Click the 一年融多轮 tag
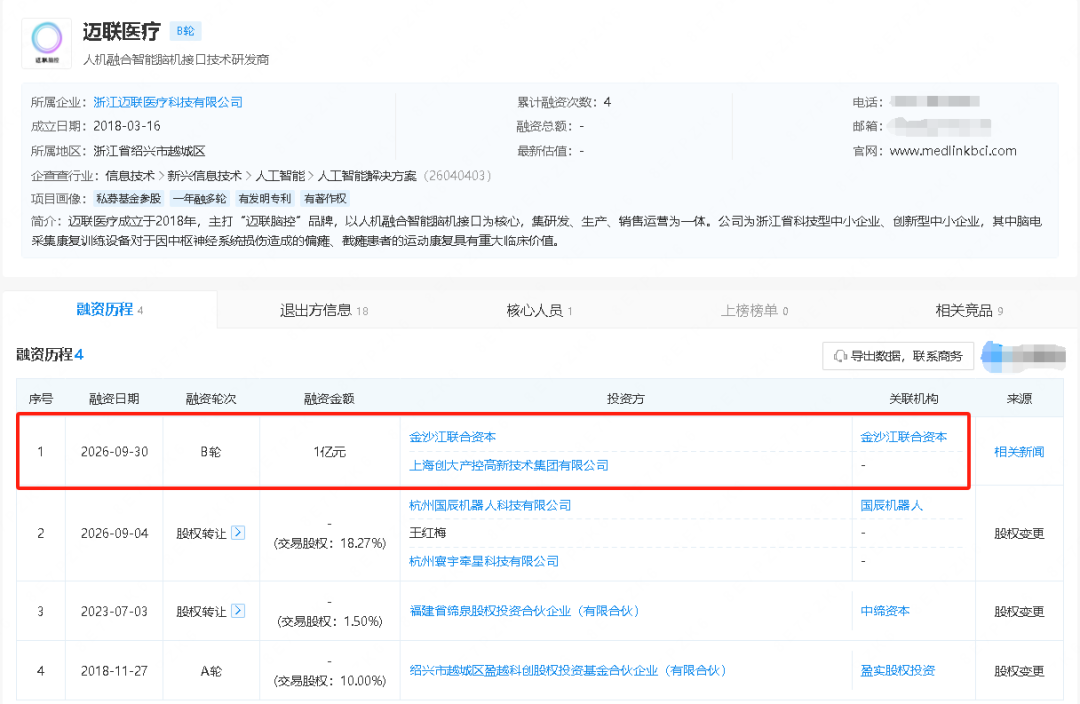Image resolution: width=1080 pixels, height=704 pixels. click(199, 198)
